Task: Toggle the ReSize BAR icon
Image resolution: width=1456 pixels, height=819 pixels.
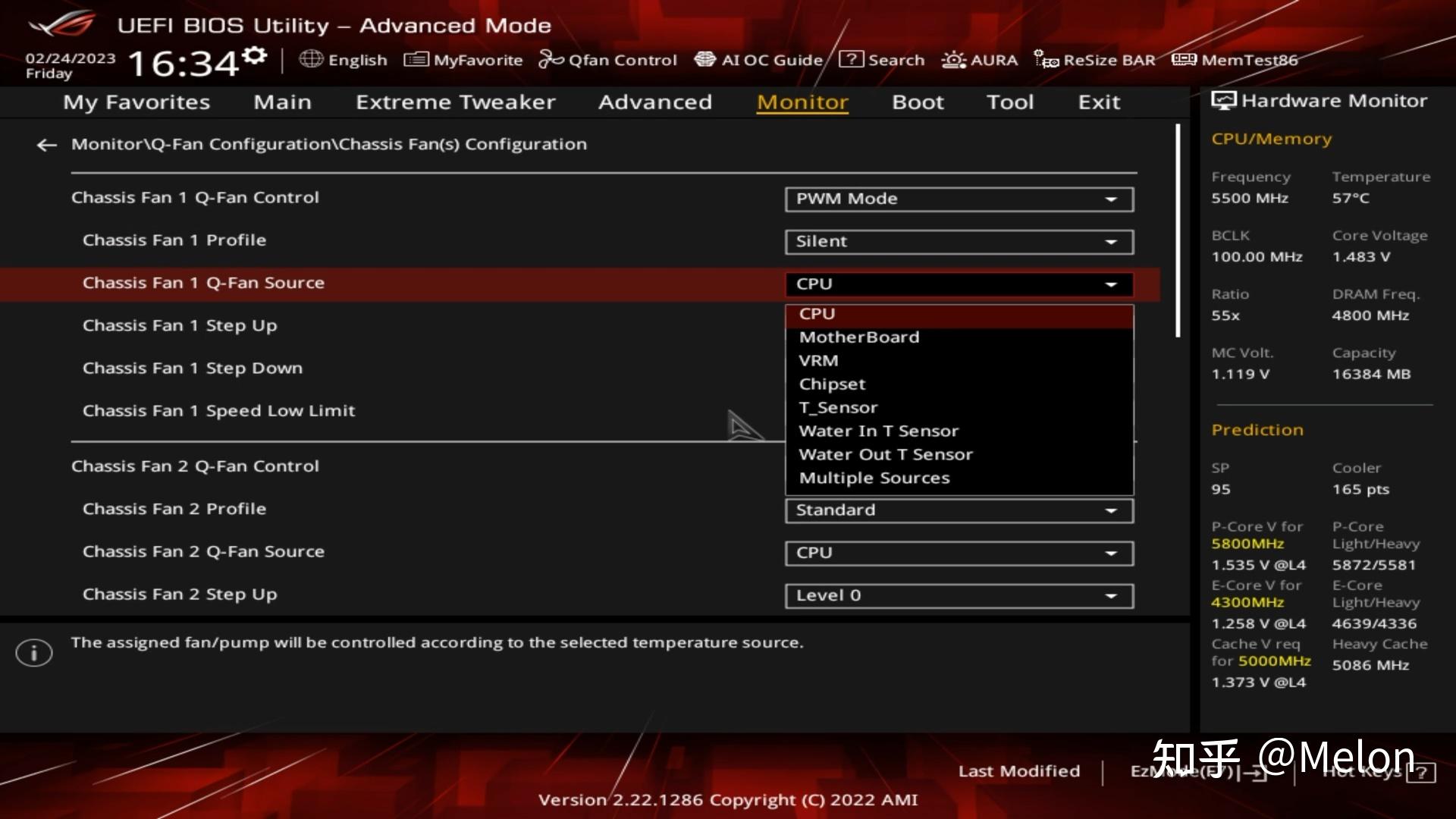Action: [x=1046, y=59]
